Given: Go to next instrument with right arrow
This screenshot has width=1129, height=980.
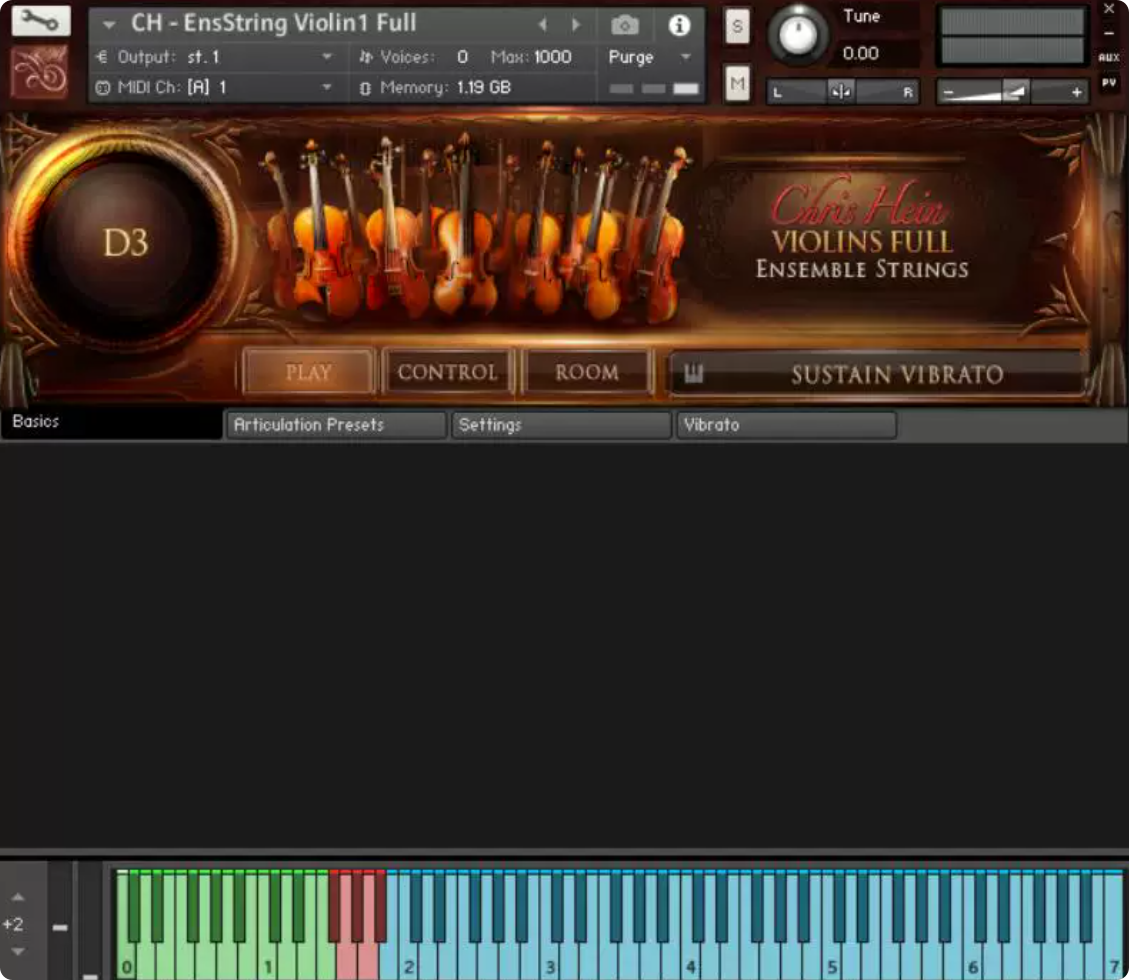Looking at the screenshot, I should coord(575,25).
